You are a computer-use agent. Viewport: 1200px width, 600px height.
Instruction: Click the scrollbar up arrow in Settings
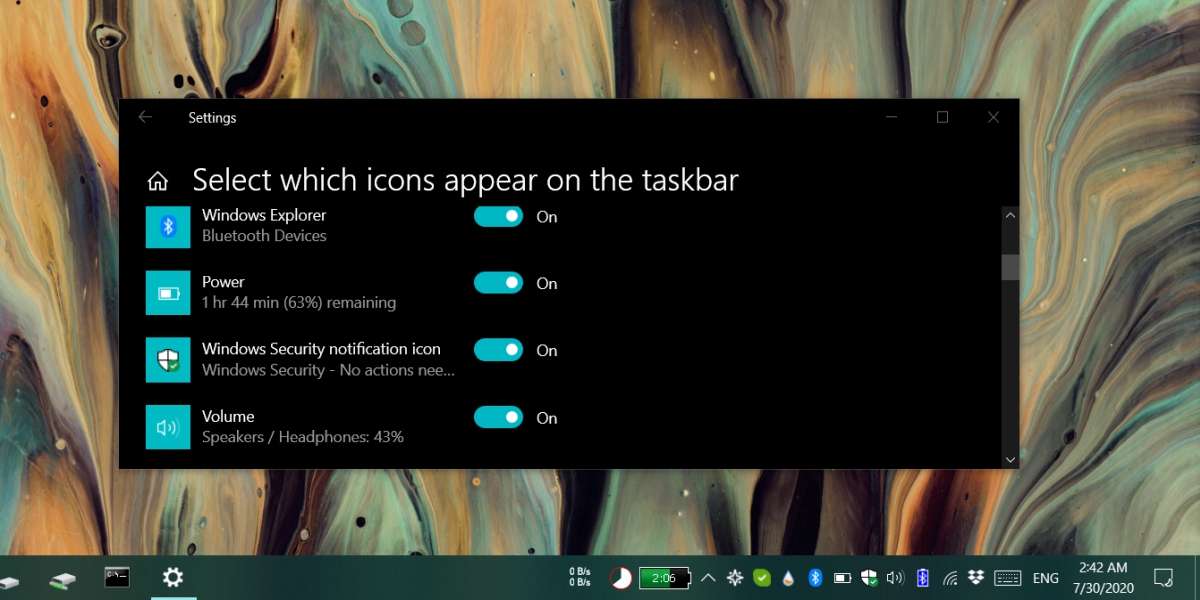[1010, 215]
